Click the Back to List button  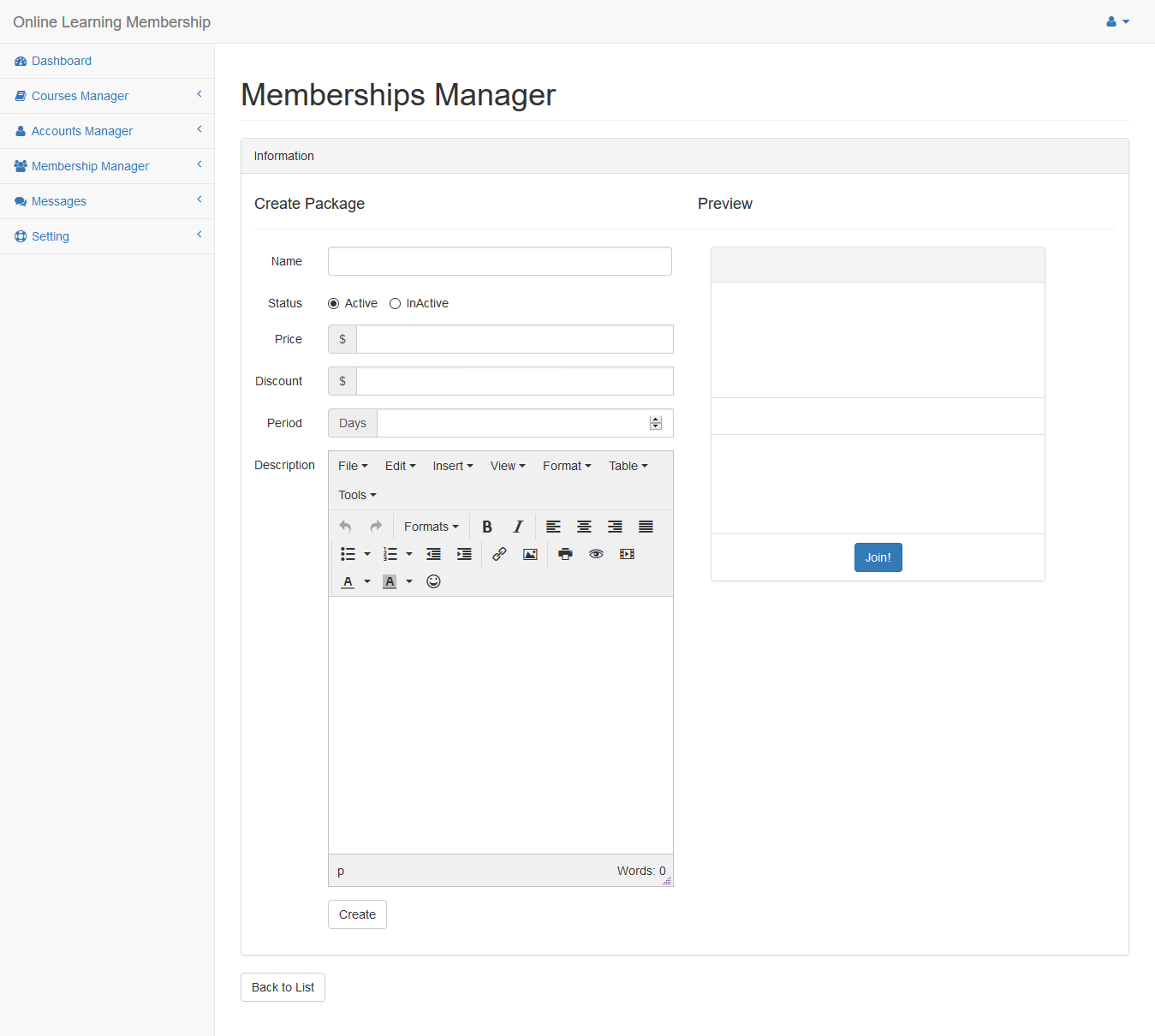coord(283,987)
